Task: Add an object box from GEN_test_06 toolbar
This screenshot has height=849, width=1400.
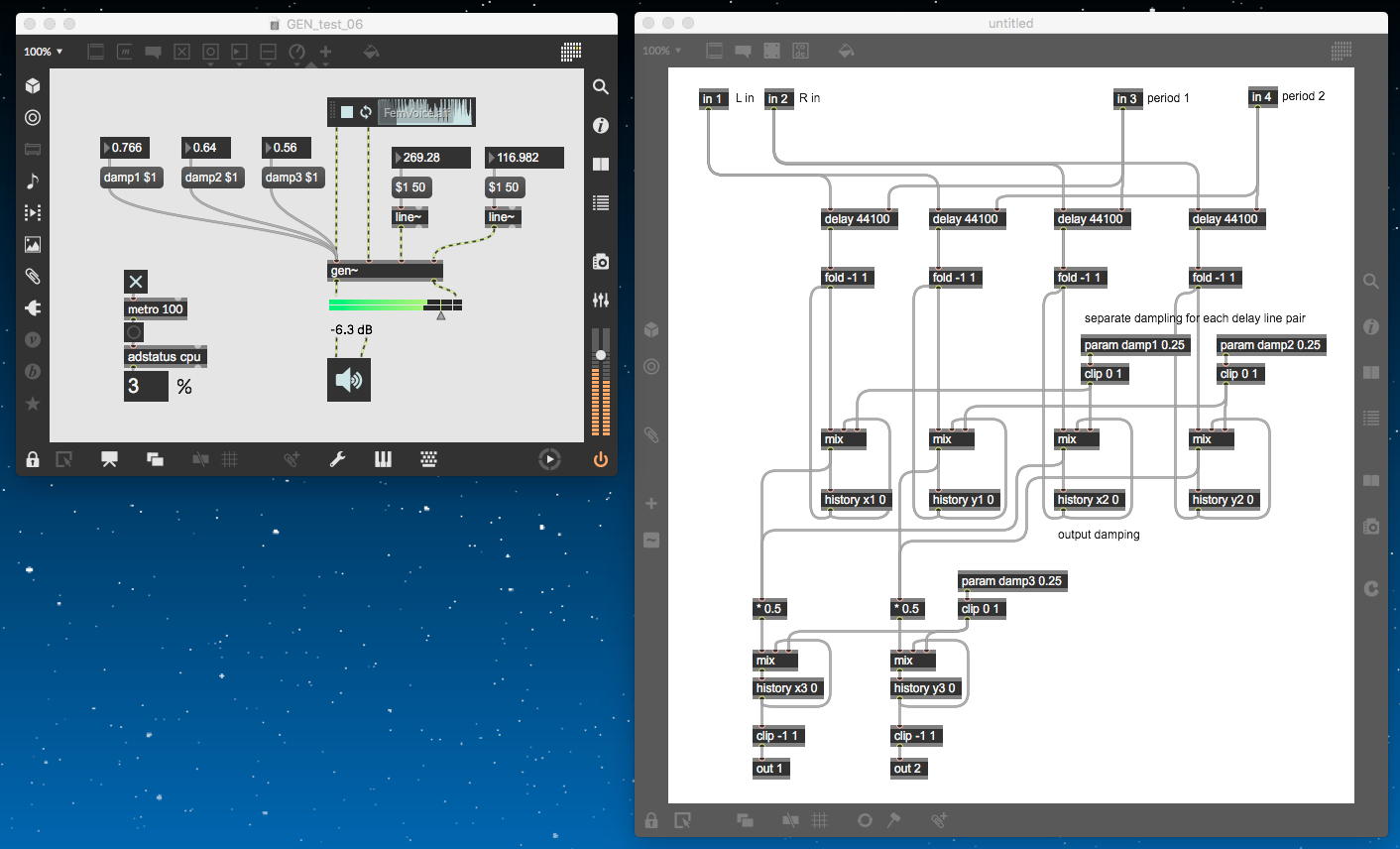Action: [x=96, y=52]
